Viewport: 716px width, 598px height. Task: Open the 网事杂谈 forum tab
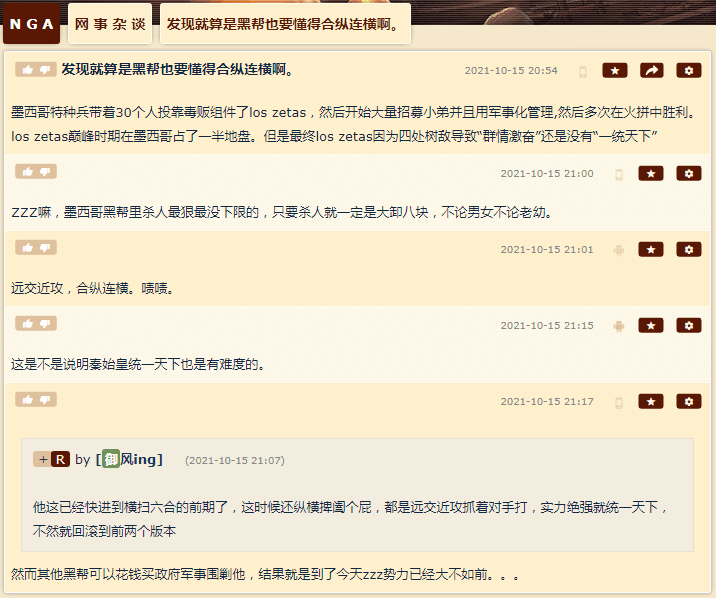110,24
